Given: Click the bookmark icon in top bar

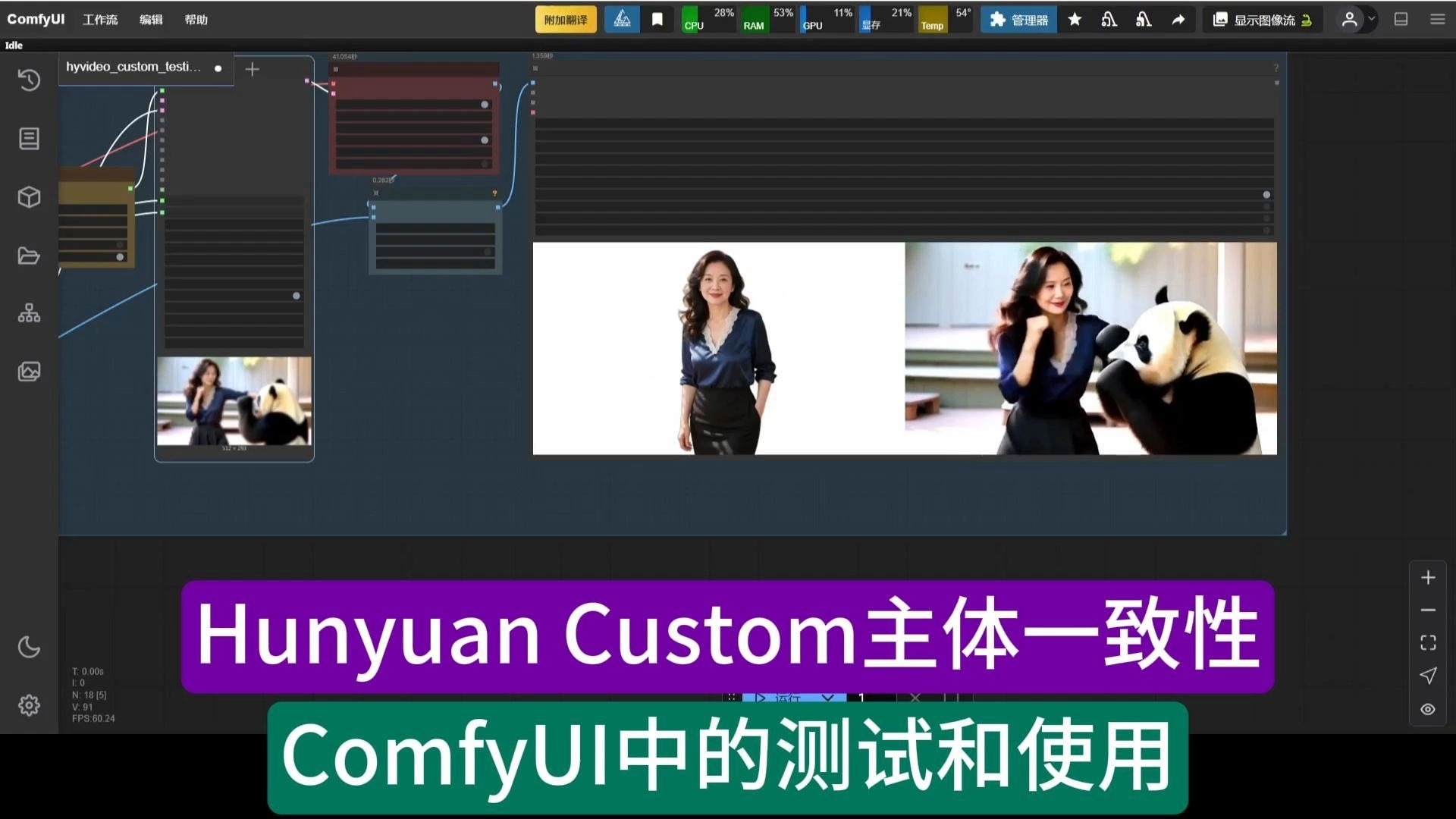Looking at the screenshot, I should 657,20.
